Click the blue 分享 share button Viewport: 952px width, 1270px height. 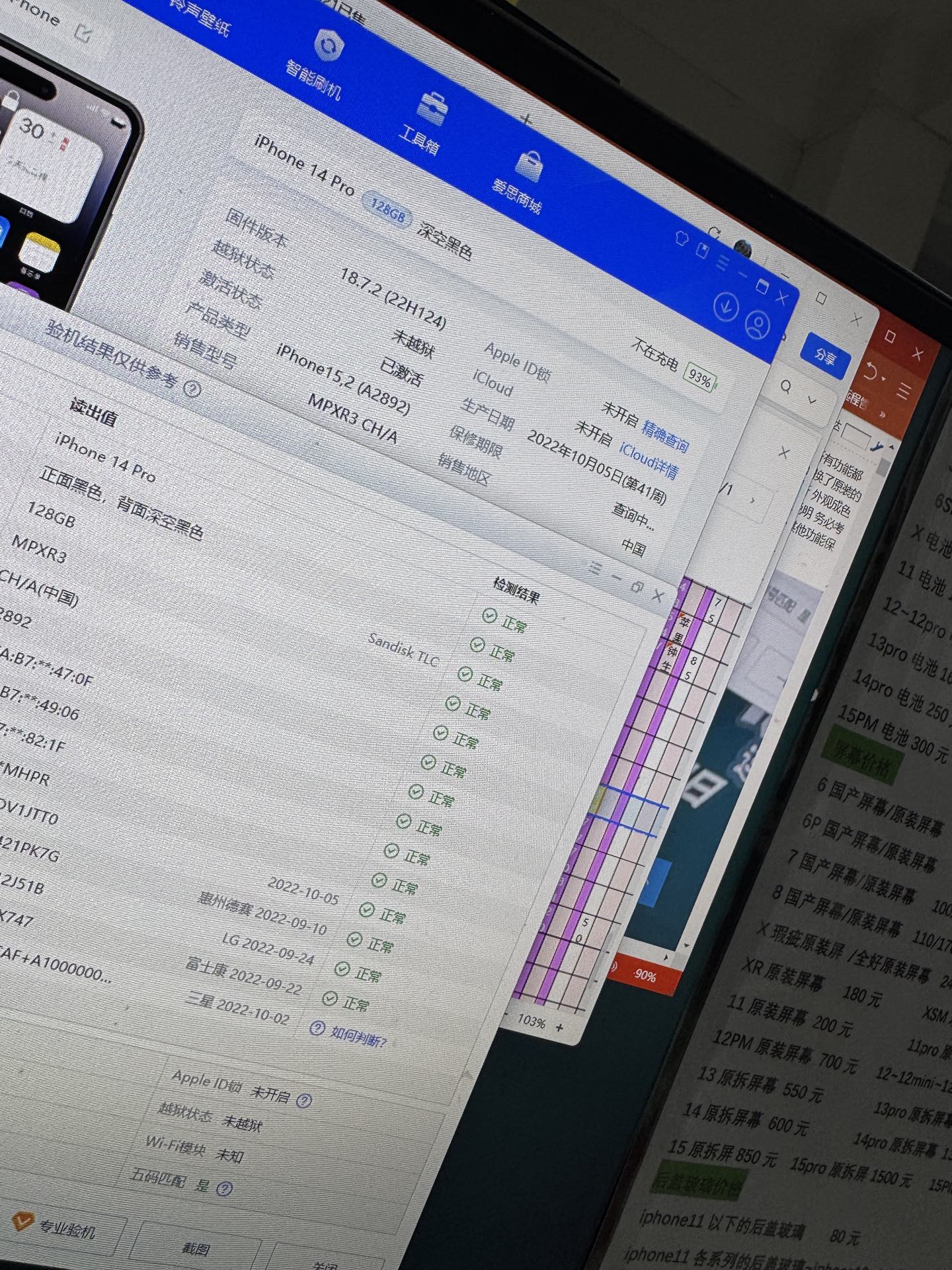pyautogui.click(x=824, y=356)
